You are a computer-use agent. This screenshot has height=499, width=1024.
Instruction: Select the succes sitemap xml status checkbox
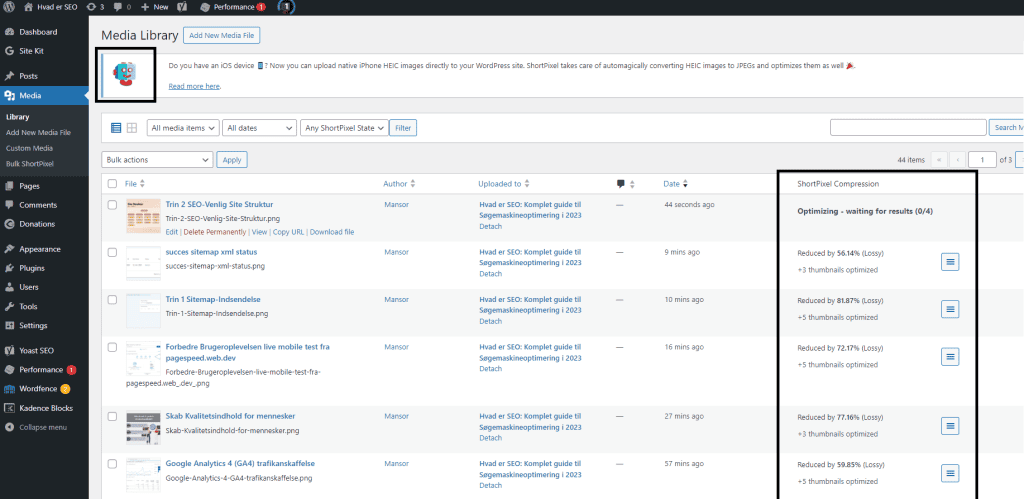pos(112,252)
